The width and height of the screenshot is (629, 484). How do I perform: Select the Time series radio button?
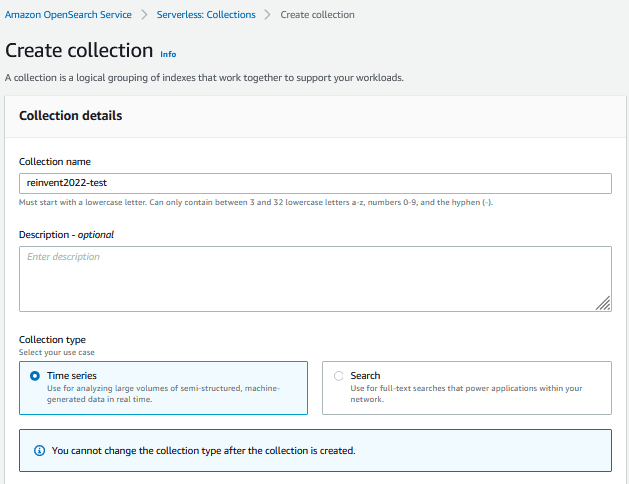(35, 376)
